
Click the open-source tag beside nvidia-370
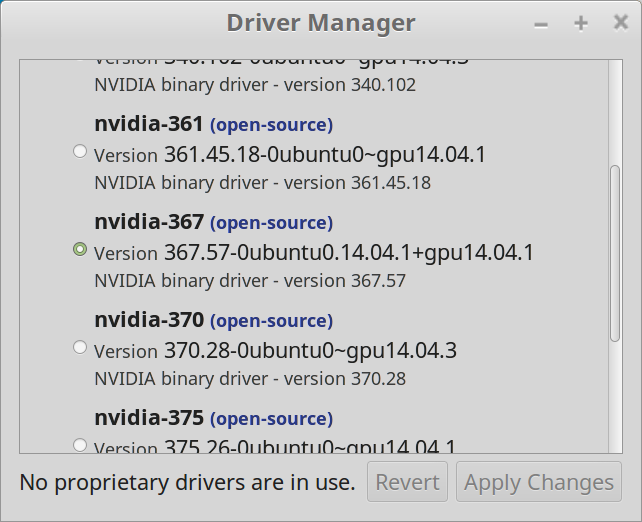point(271,321)
